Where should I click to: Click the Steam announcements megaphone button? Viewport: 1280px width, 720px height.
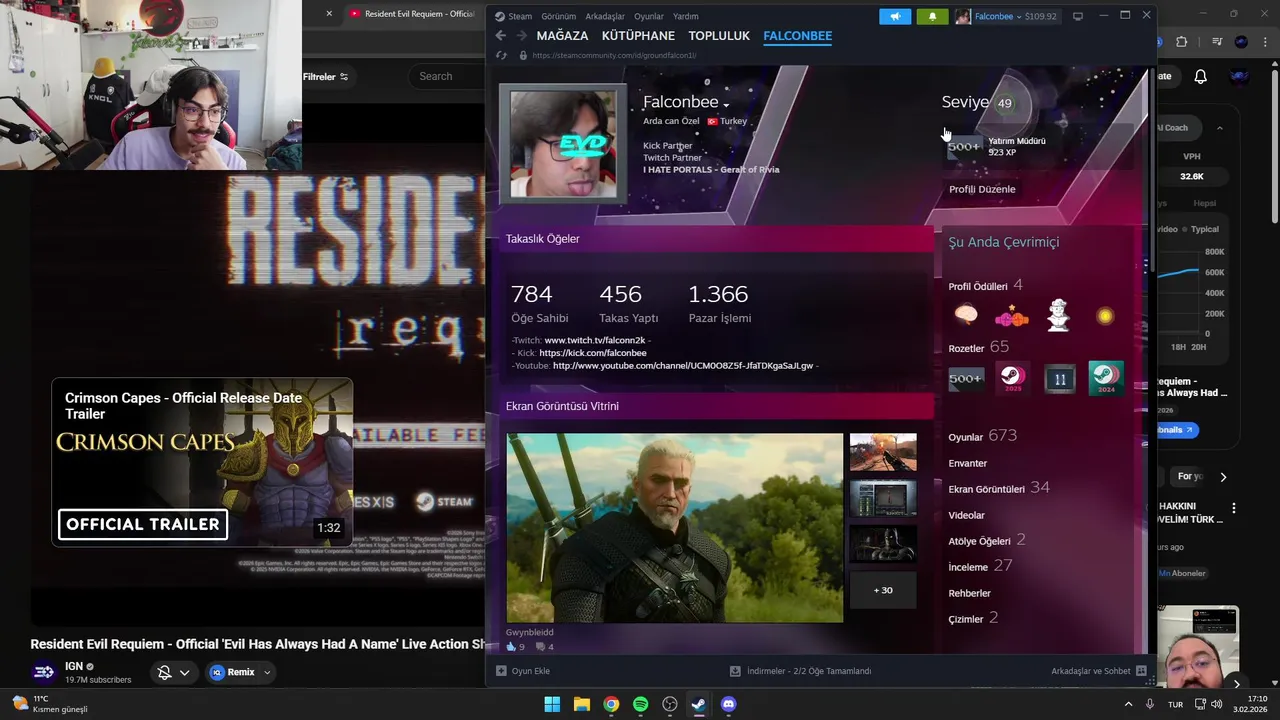click(x=895, y=16)
